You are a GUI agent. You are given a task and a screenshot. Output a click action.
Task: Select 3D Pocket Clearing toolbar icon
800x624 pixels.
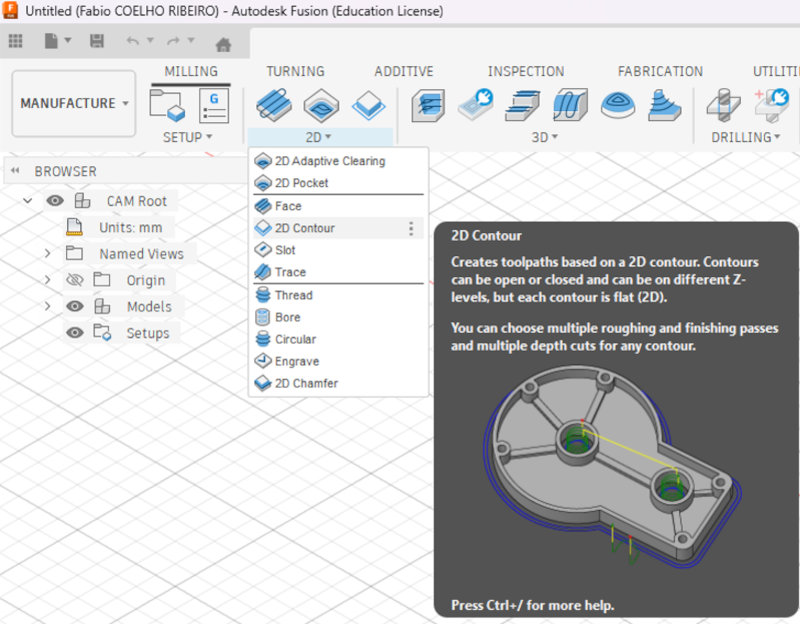[476, 104]
